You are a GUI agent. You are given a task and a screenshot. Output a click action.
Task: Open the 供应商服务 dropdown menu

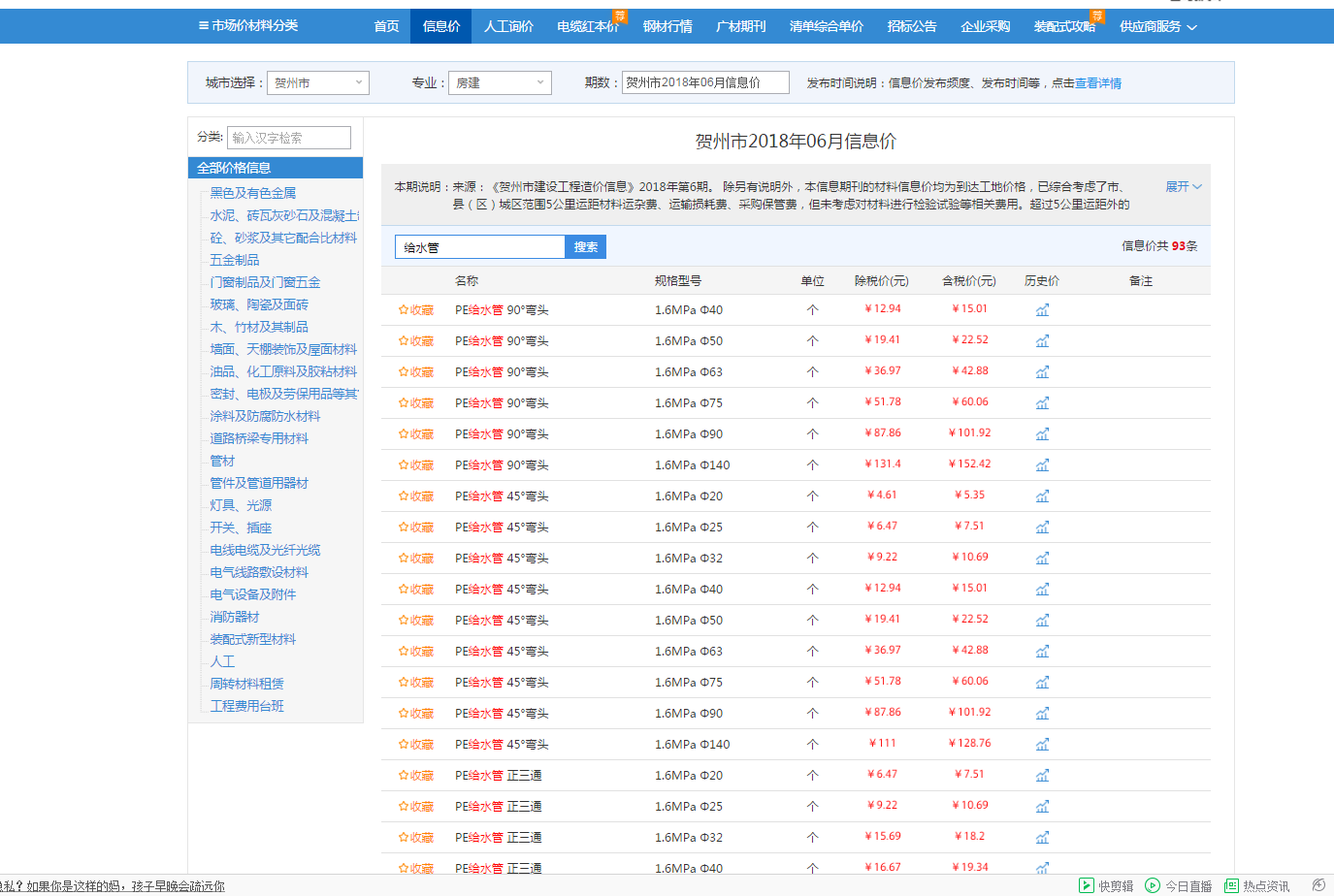1157,27
